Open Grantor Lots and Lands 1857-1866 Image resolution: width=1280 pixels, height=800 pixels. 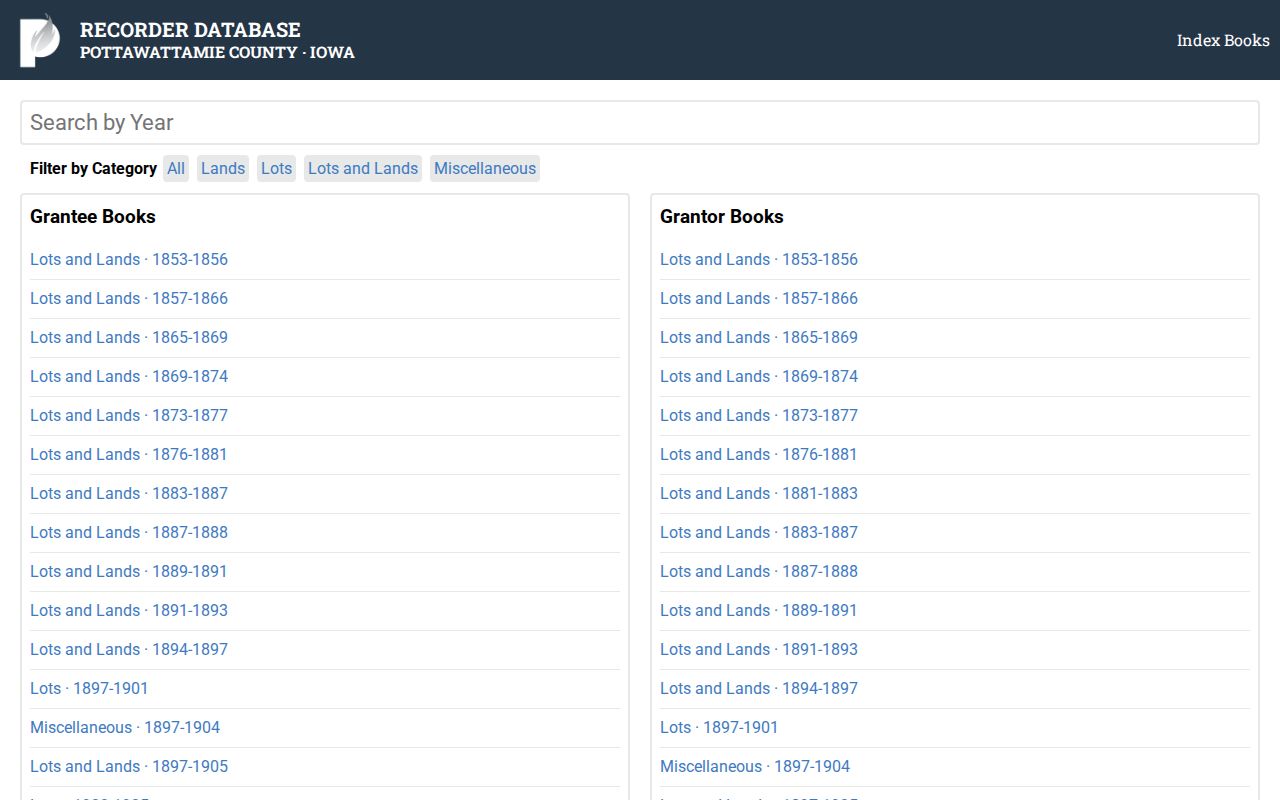[759, 298]
